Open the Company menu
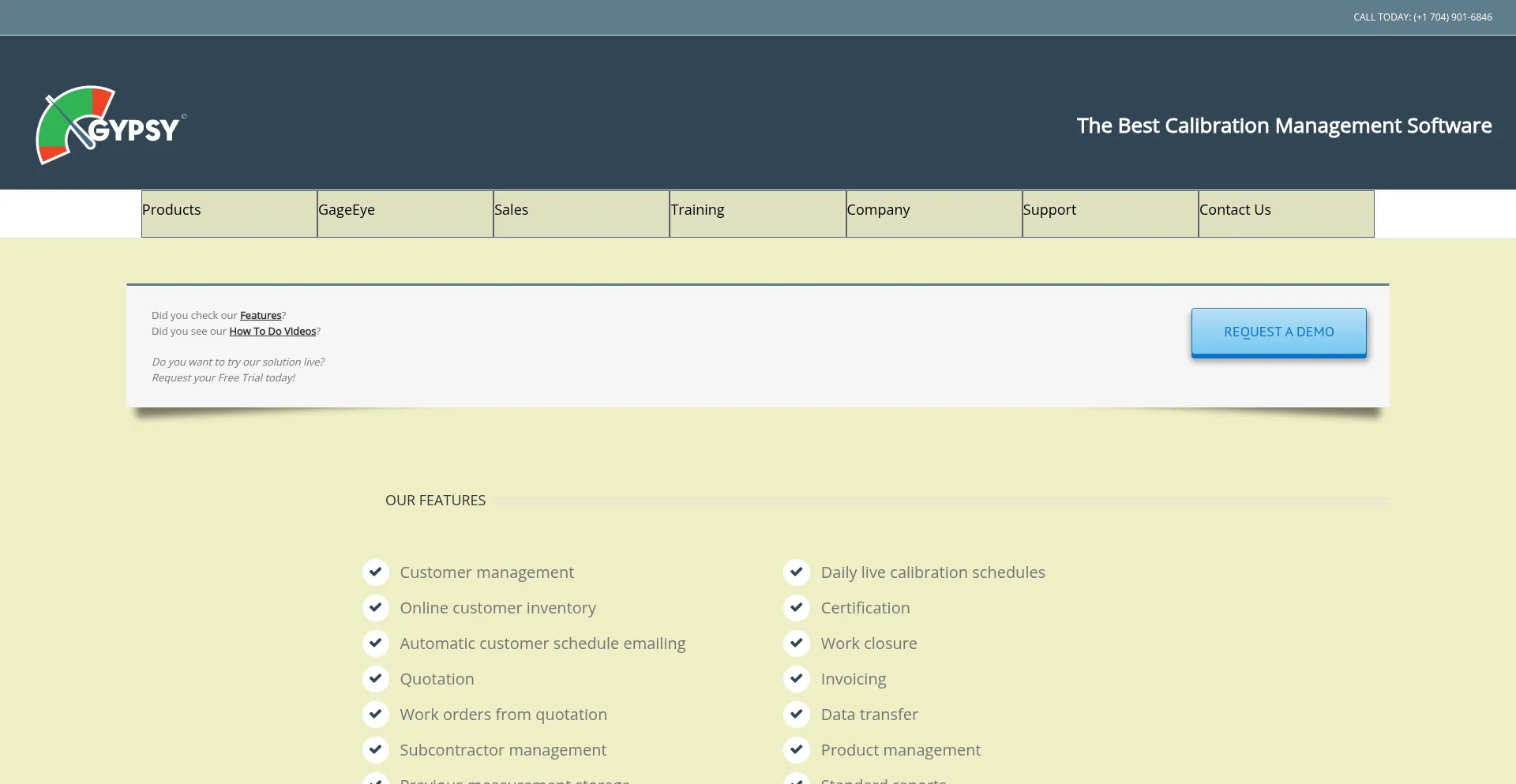The width and height of the screenshot is (1516, 784). pyautogui.click(x=934, y=213)
